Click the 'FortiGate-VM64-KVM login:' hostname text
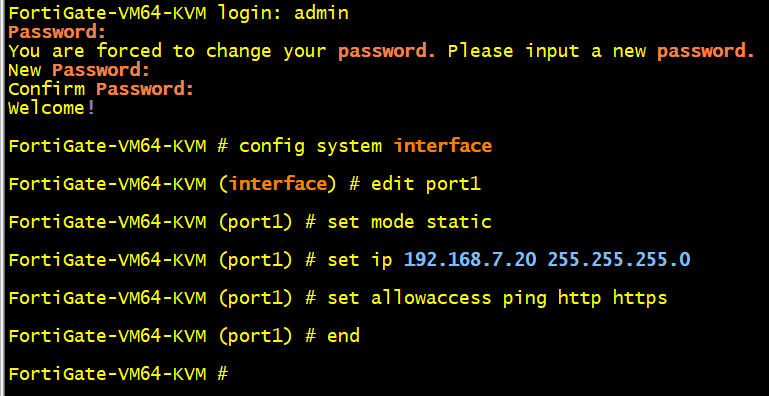This screenshot has height=396, width=769. pos(146,13)
